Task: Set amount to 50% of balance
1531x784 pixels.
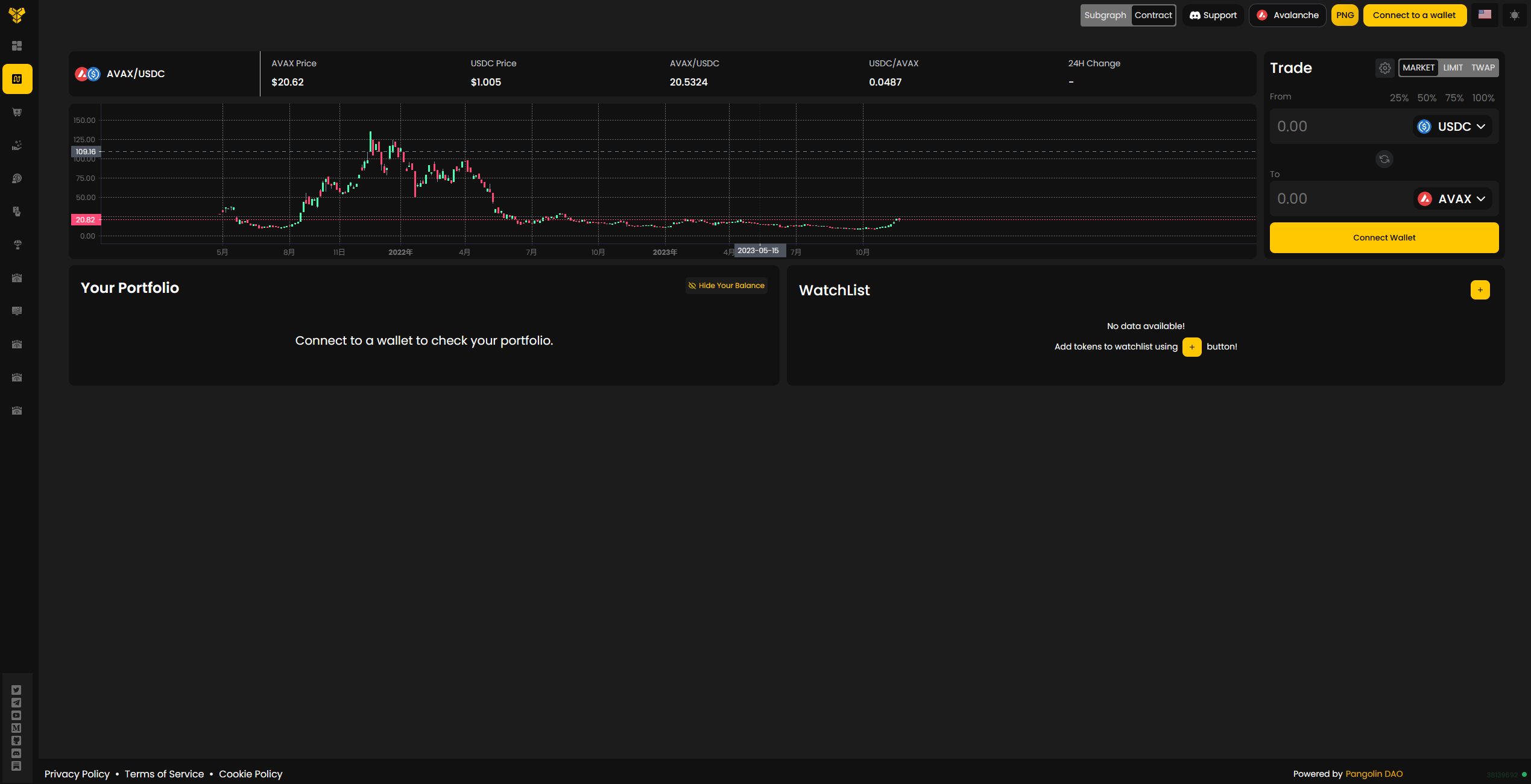Action: pyautogui.click(x=1426, y=98)
